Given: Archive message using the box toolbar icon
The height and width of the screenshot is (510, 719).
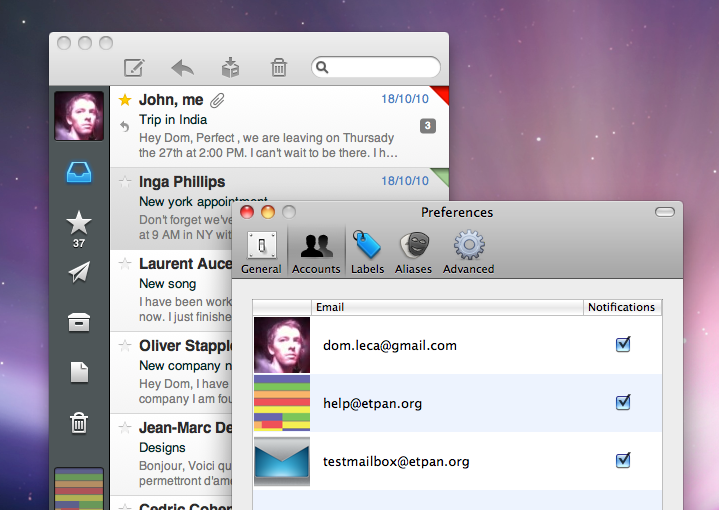Looking at the screenshot, I should tap(230, 67).
